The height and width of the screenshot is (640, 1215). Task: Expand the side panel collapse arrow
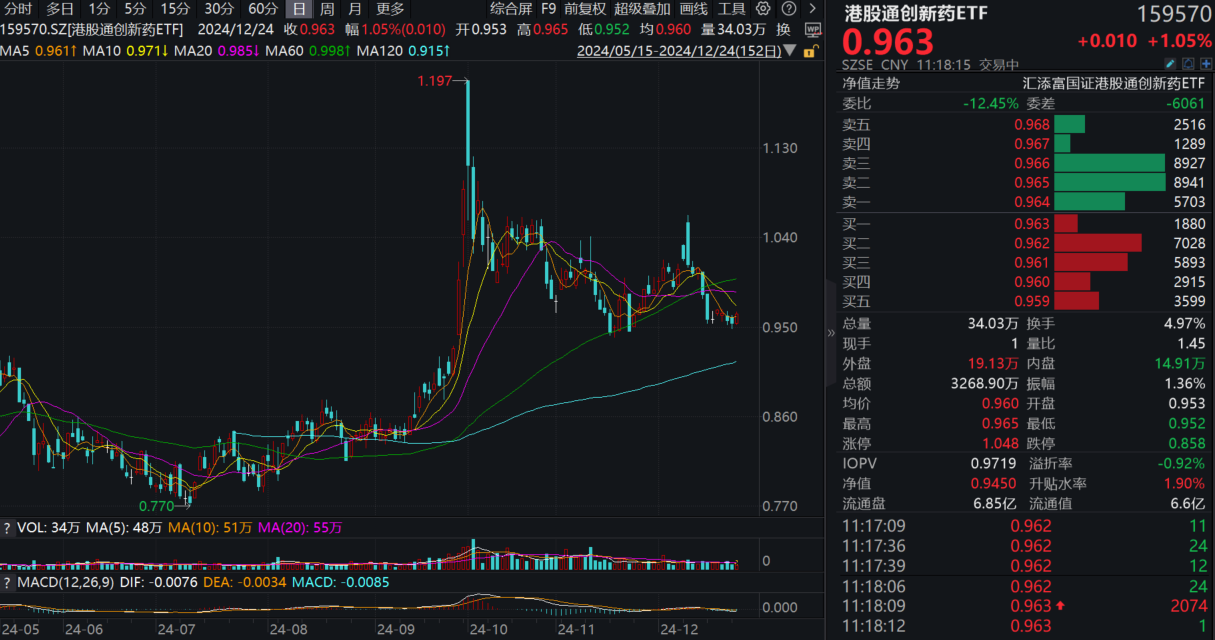pyautogui.click(x=830, y=333)
